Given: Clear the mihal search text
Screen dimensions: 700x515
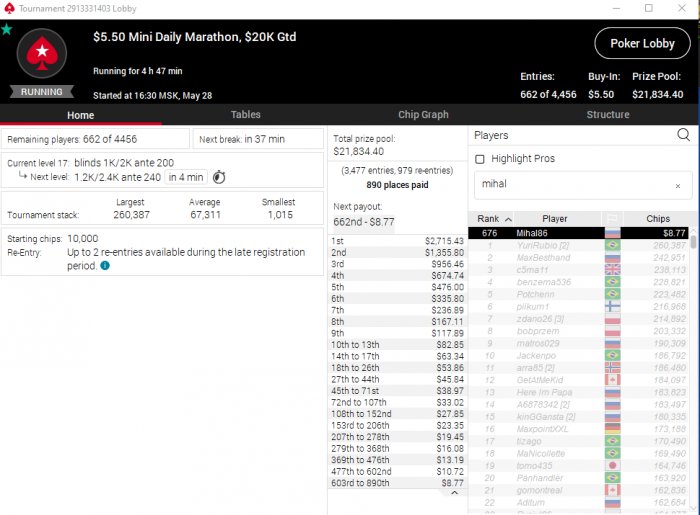Looking at the screenshot, I should (678, 186).
